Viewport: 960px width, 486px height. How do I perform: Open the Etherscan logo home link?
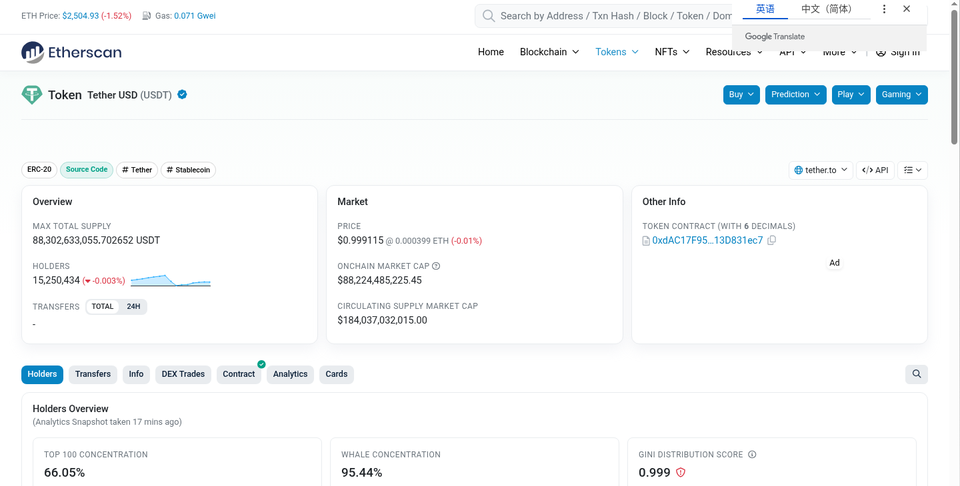point(71,52)
